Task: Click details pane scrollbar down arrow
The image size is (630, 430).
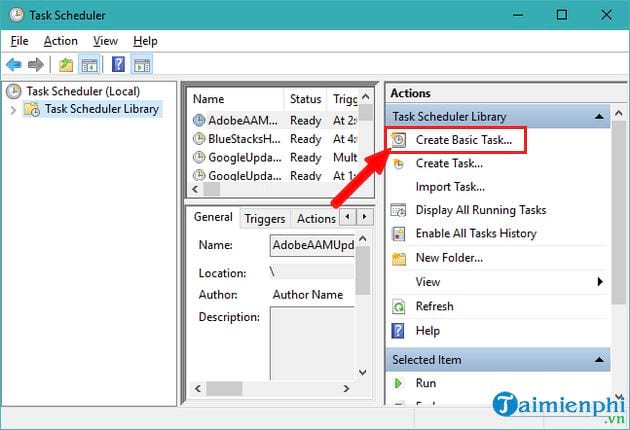Action: tap(363, 373)
